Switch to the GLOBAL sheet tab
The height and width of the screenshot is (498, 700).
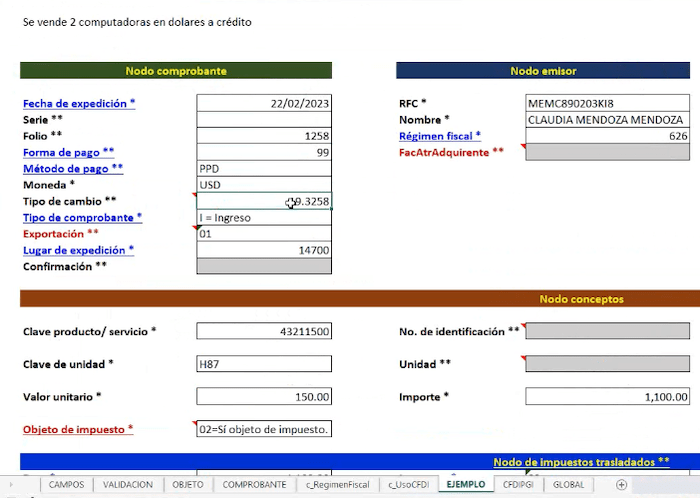click(x=568, y=485)
